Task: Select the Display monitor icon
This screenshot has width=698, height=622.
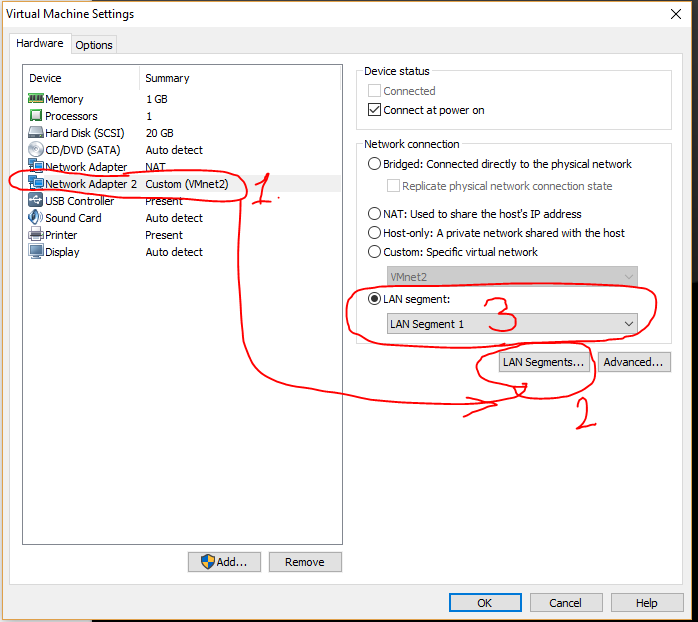Action: [35, 252]
